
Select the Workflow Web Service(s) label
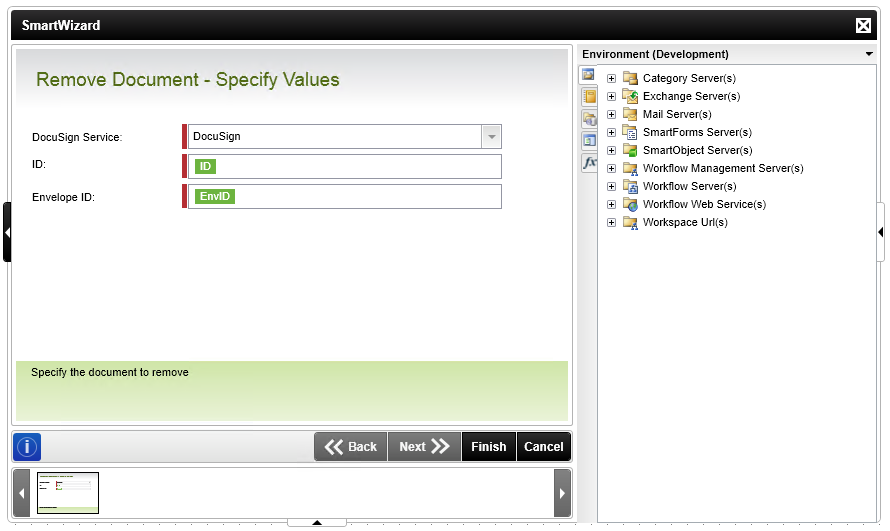point(704,204)
